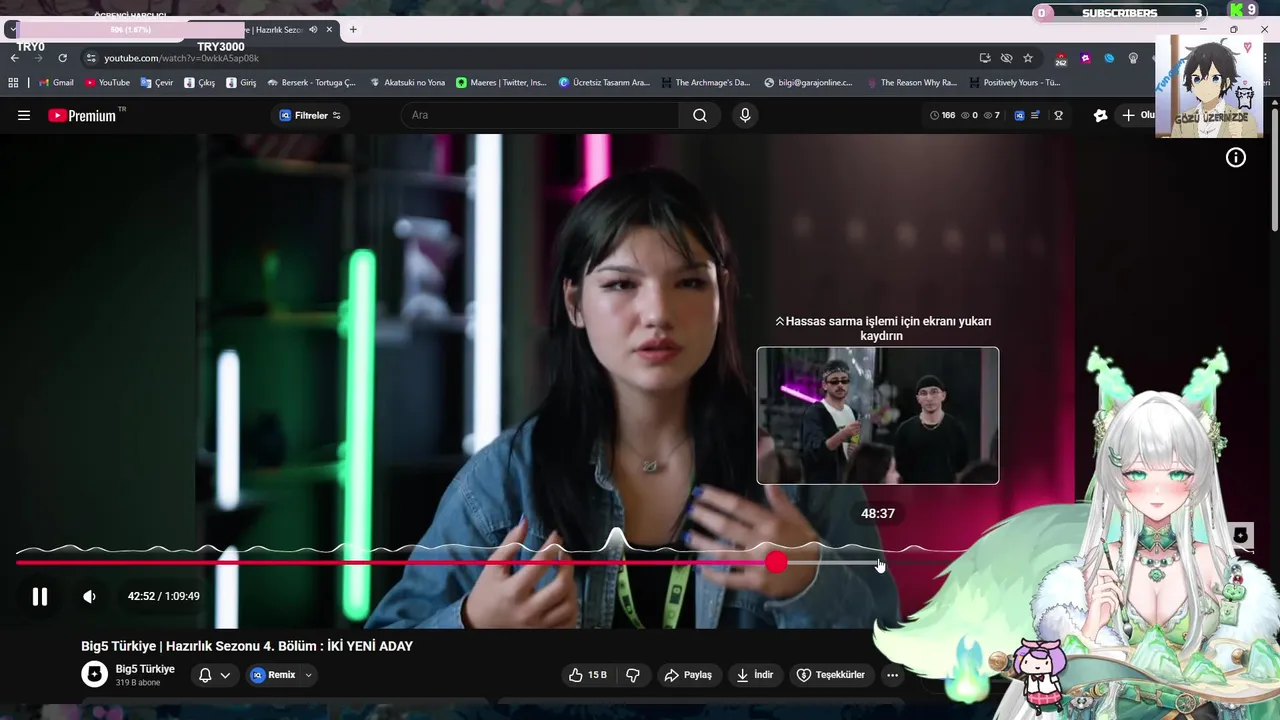Viewport: 1280px width, 720px height.
Task: Reload the page
Action: [x=62, y=58]
